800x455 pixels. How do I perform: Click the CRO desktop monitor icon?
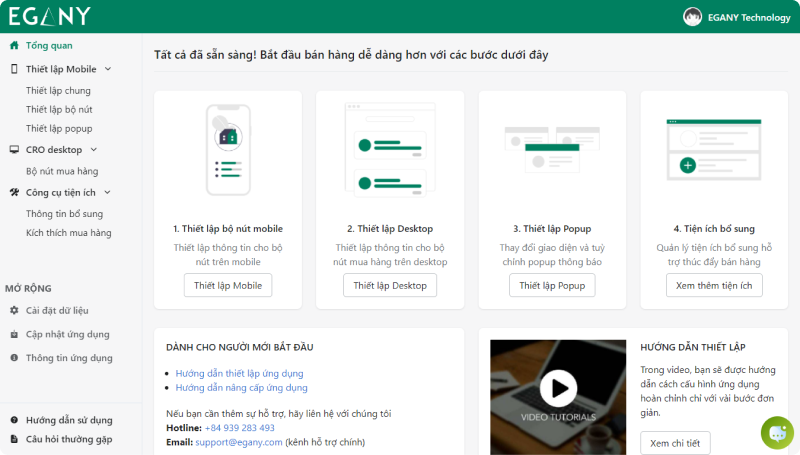point(14,150)
